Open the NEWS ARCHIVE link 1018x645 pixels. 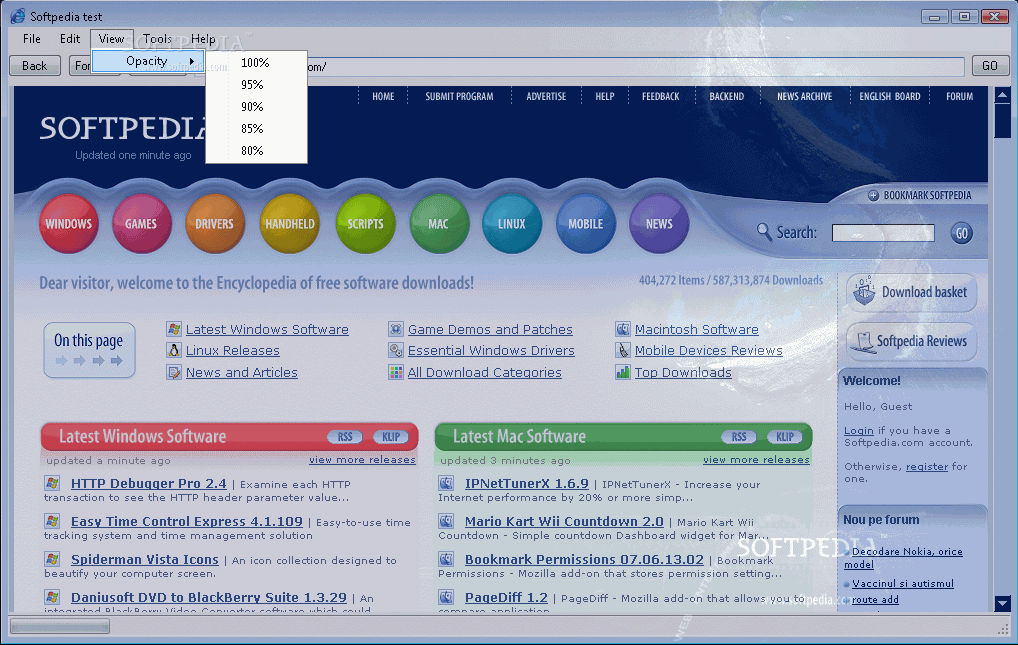[x=804, y=96]
